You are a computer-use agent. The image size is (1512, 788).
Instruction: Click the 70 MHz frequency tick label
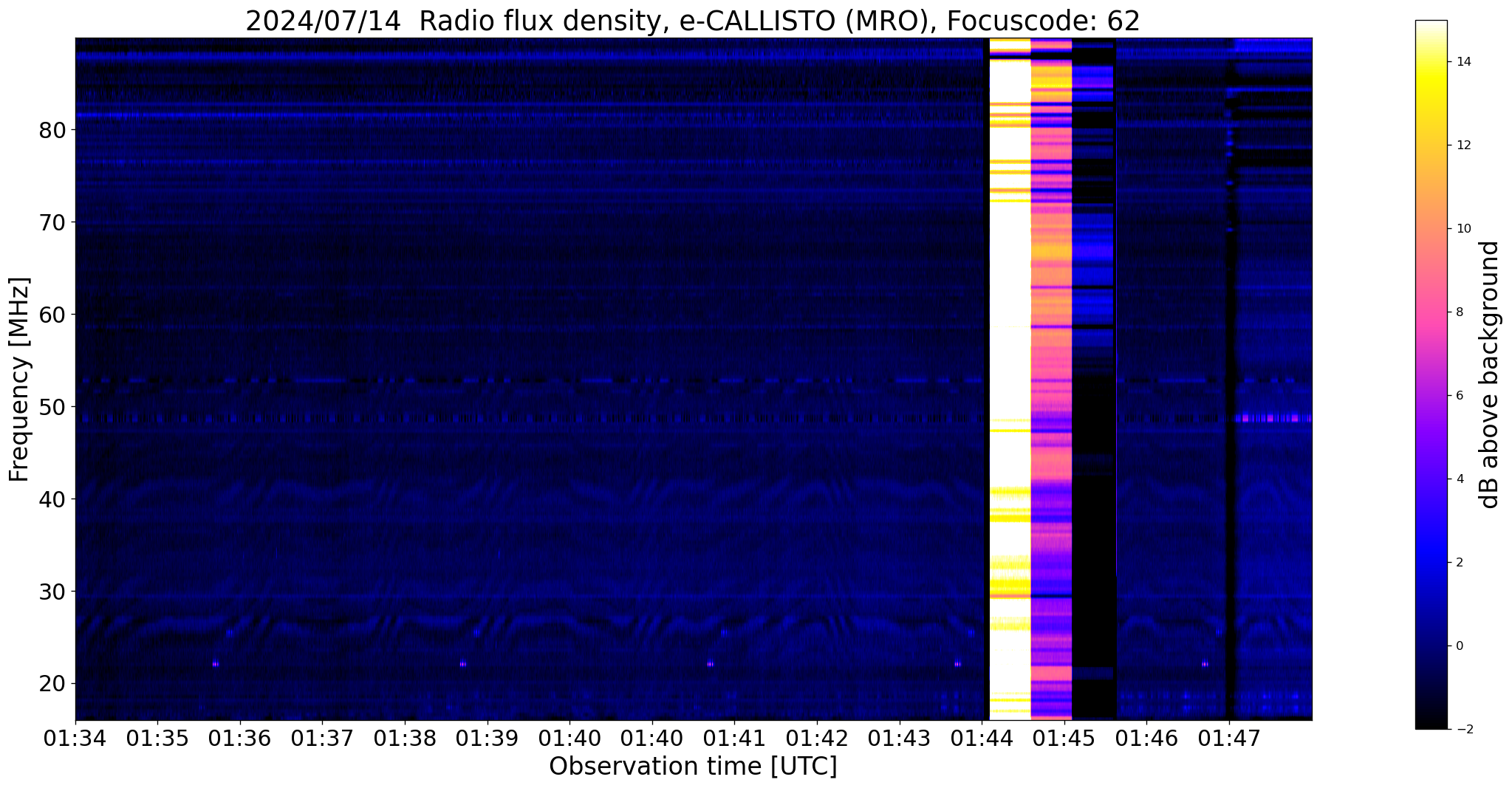pyautogui.click(x=52, y=222)
